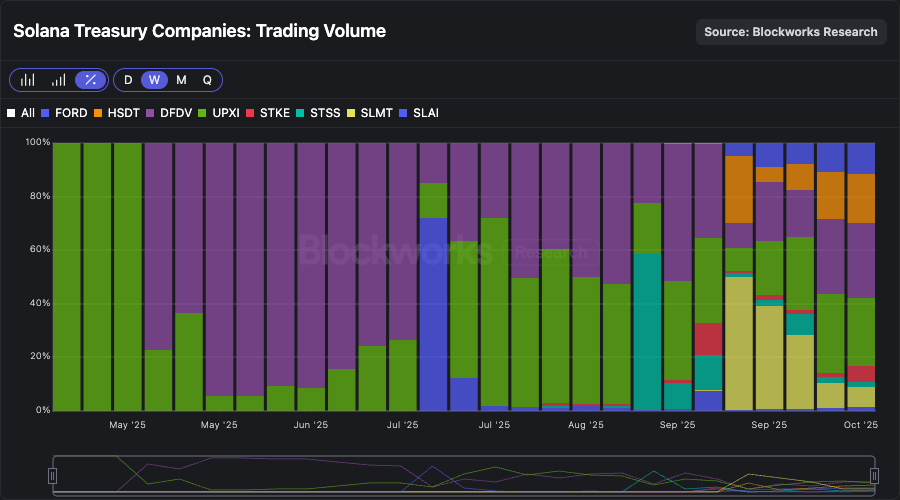900x500 pixels.
Task: Toggle FORD series in the legend
Action: [64, 113]
